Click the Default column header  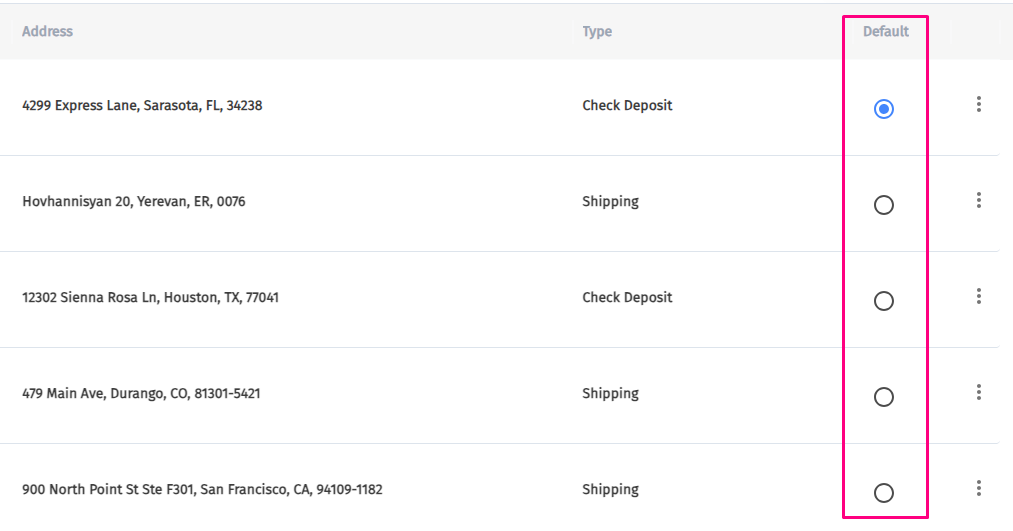click(x=886, y=31)
